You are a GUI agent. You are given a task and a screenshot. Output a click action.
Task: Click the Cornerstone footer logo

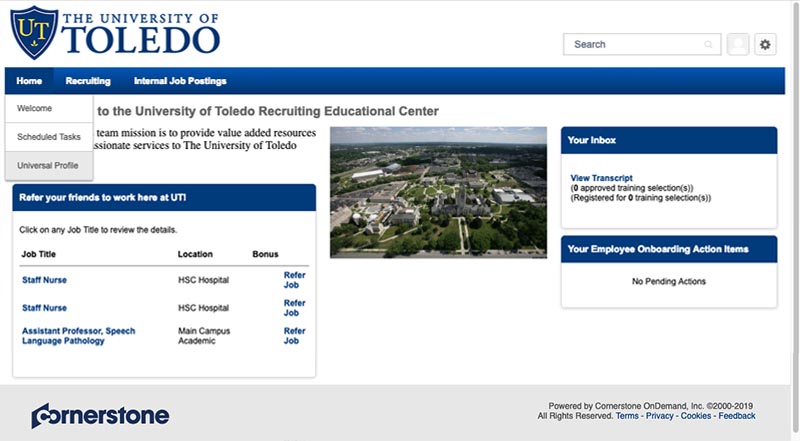(100, 415)
